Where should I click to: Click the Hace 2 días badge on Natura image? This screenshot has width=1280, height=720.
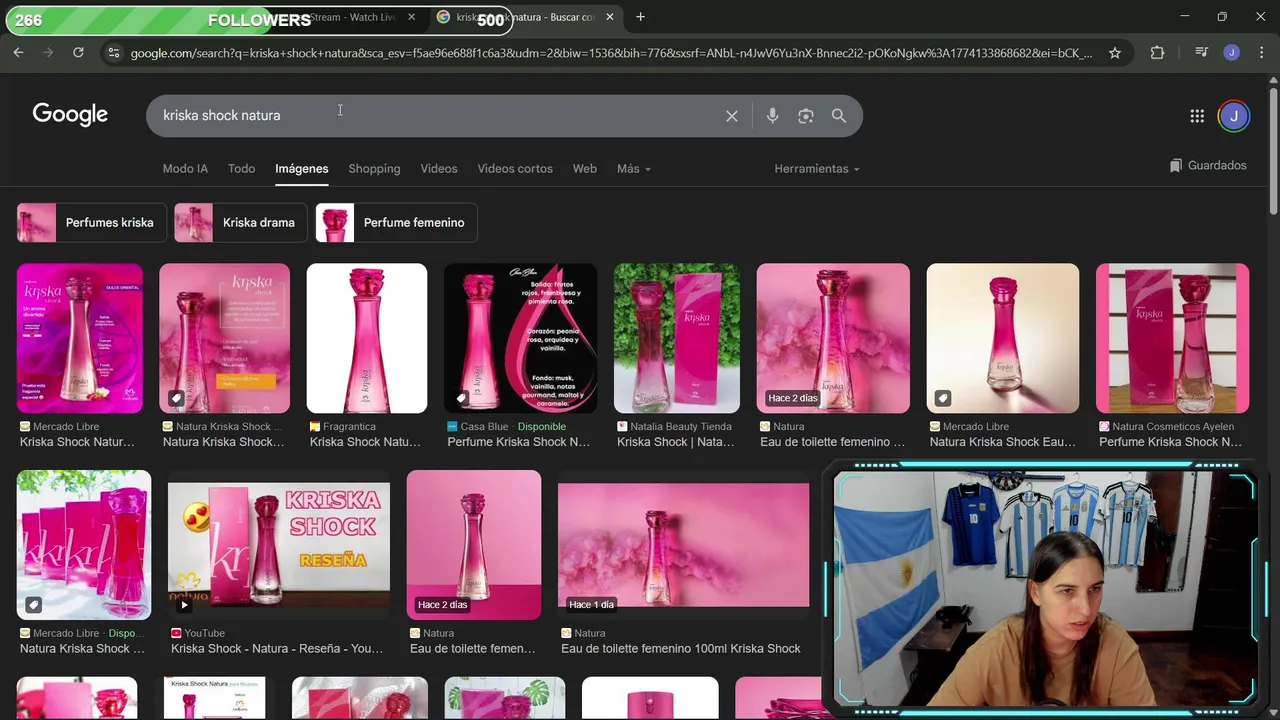(x=793, y=398)
